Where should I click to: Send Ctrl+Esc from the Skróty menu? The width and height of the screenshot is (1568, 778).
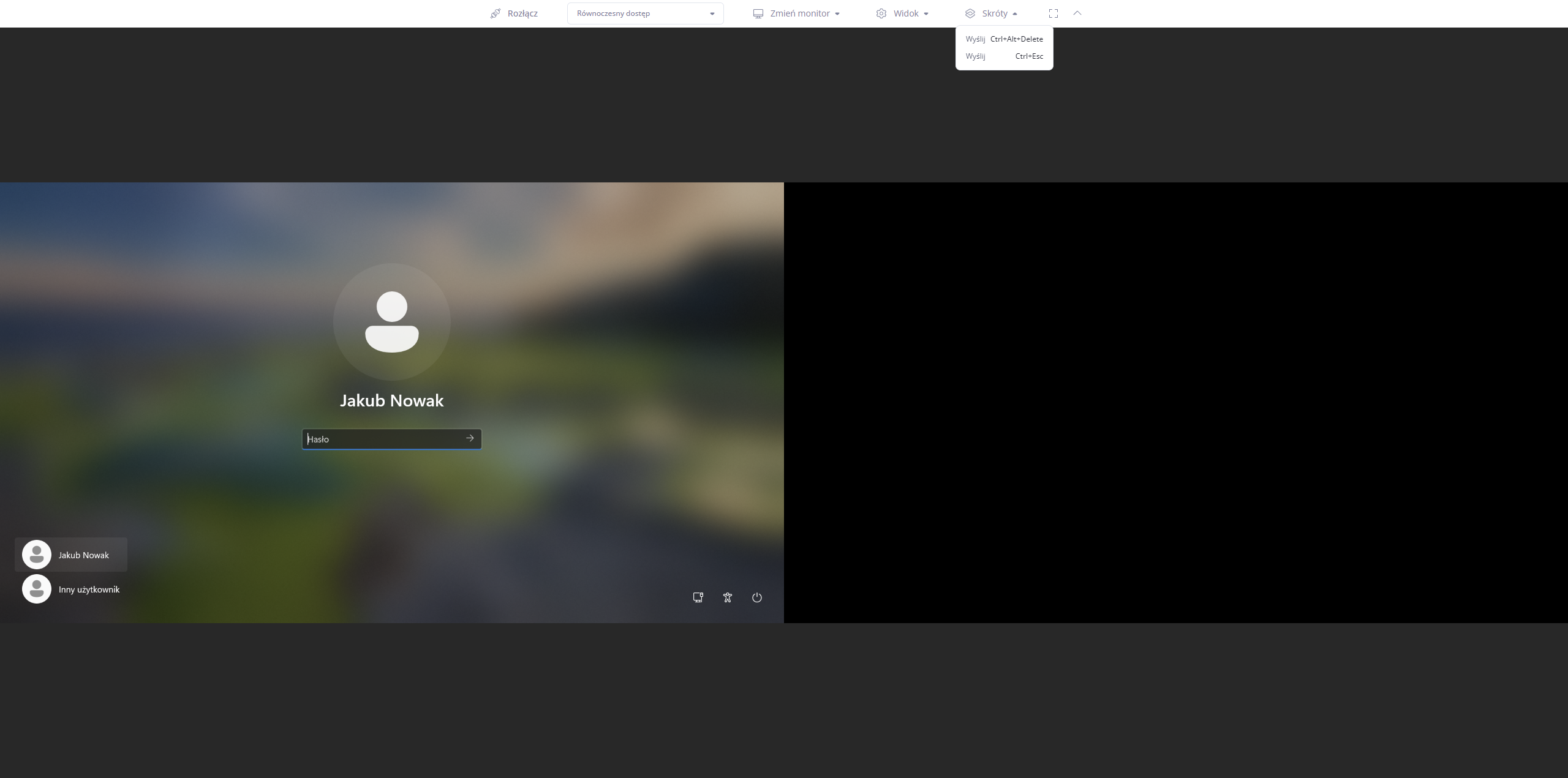tap(1004, 56)
